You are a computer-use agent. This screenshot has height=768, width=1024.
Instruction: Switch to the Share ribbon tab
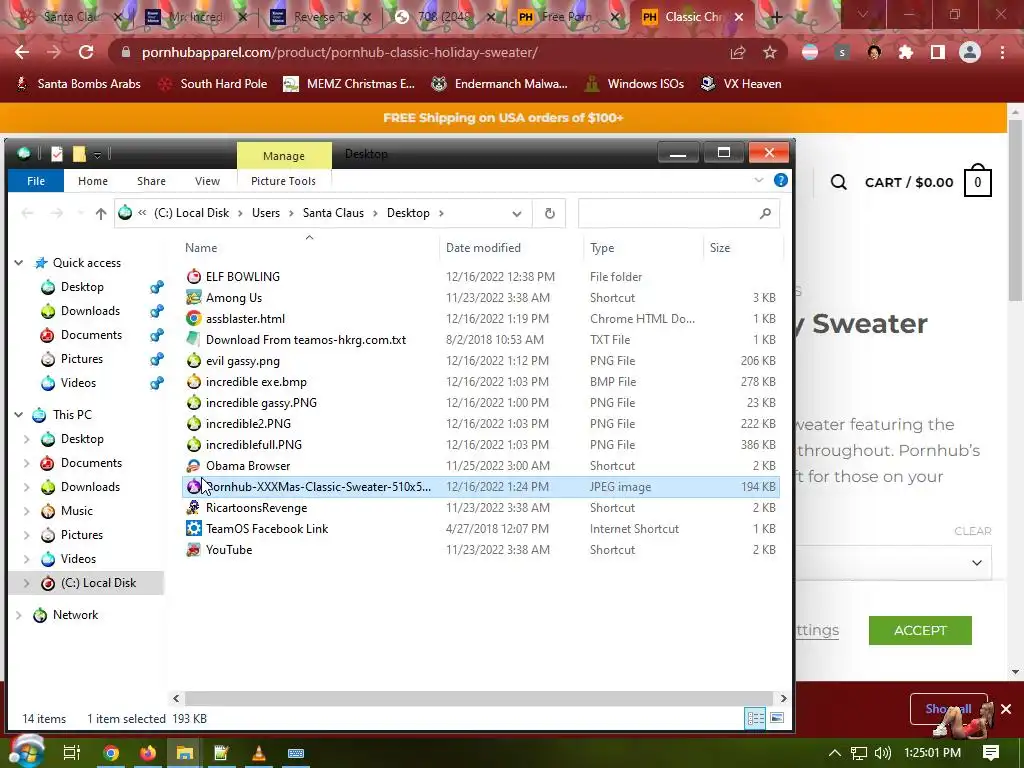151,181
